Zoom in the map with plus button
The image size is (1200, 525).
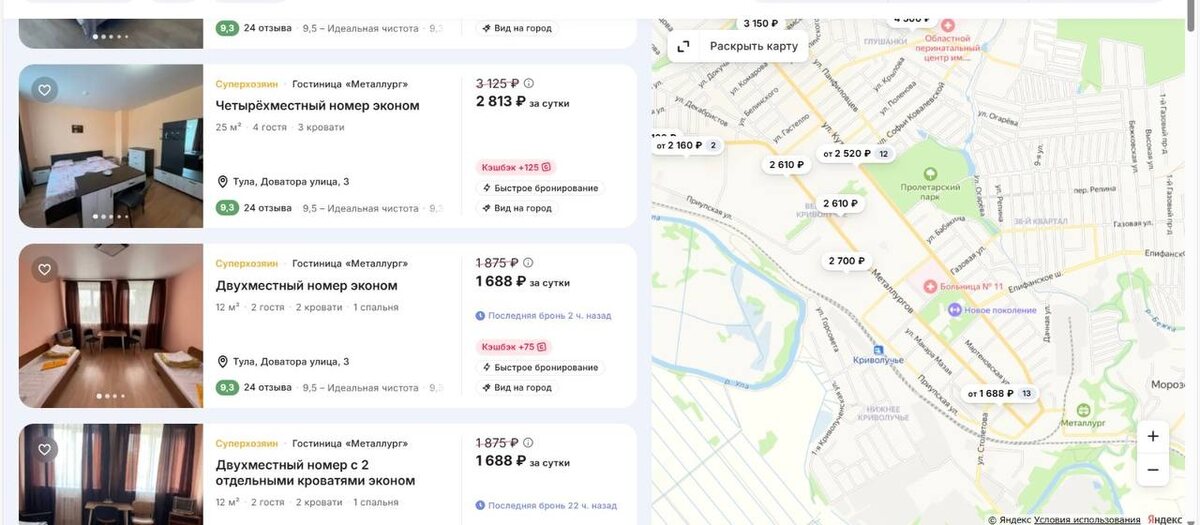tap(1153, 437)
